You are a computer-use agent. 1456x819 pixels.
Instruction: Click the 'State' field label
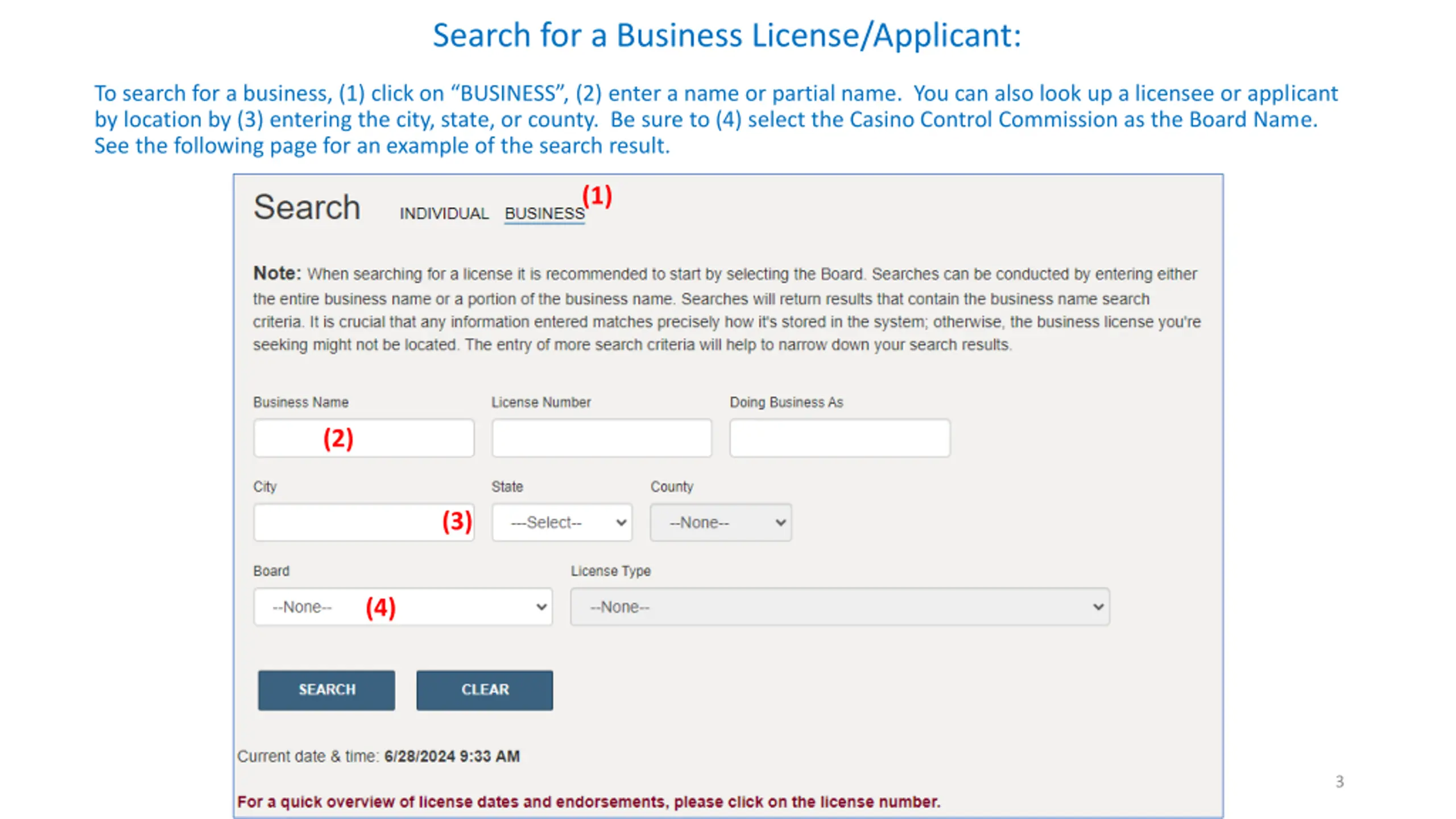tap(507, 487)
